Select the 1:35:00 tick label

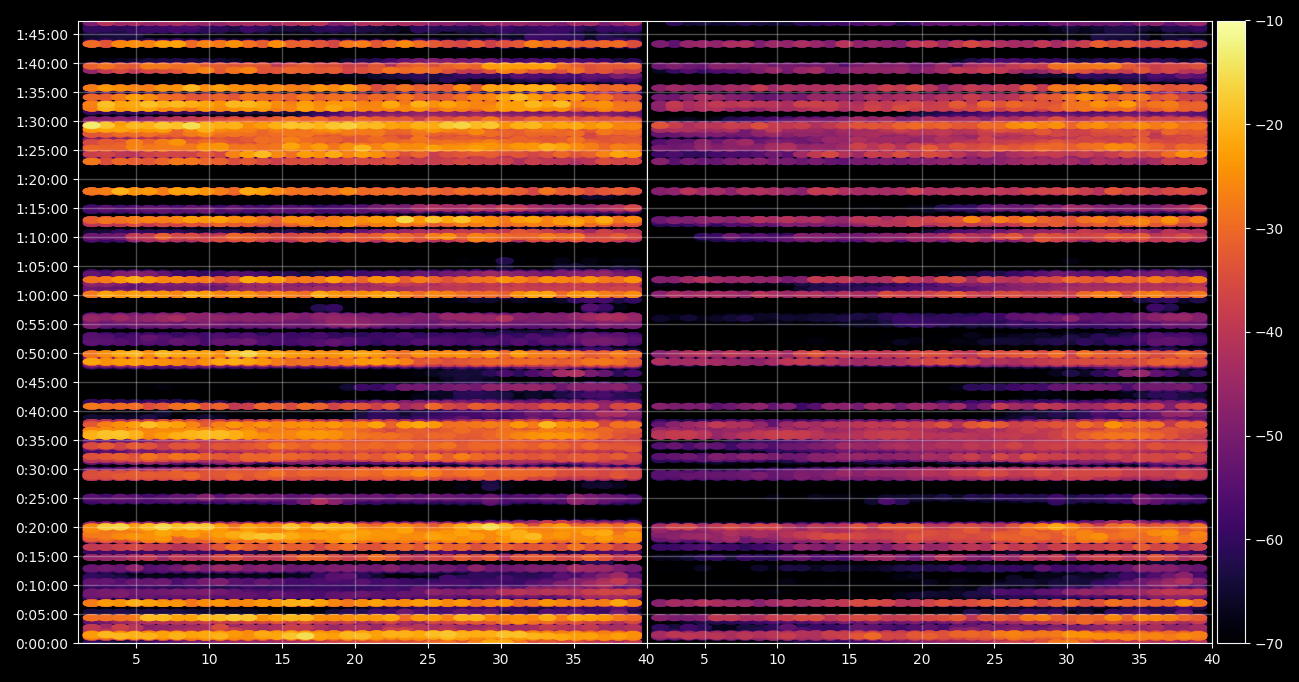point(42,92)
